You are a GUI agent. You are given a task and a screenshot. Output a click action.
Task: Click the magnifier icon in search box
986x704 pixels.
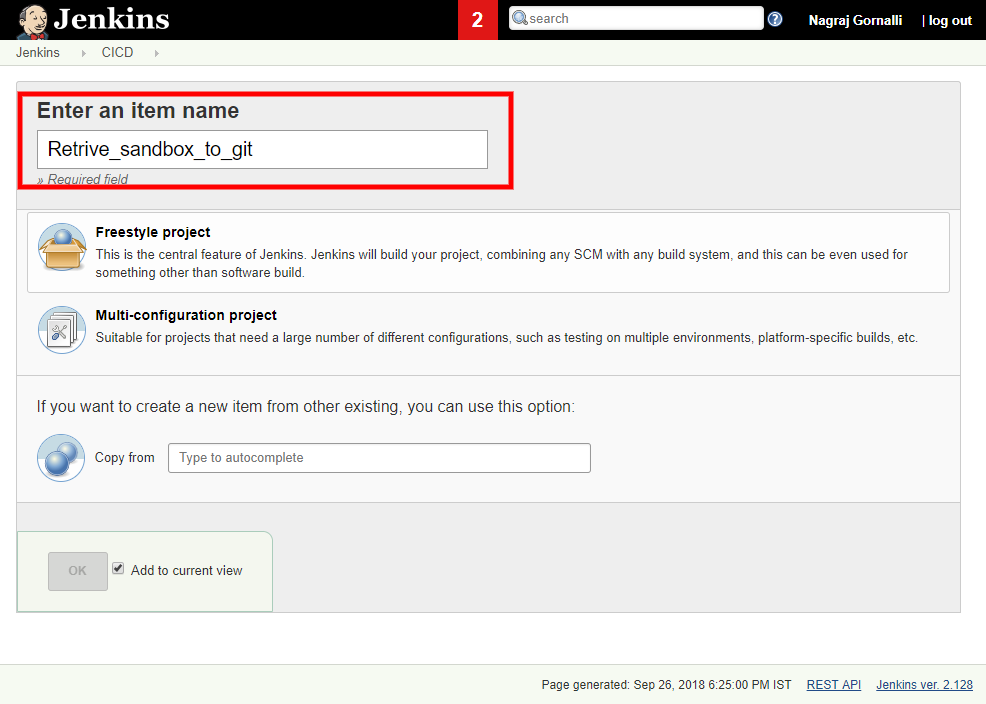click(519, 18)
